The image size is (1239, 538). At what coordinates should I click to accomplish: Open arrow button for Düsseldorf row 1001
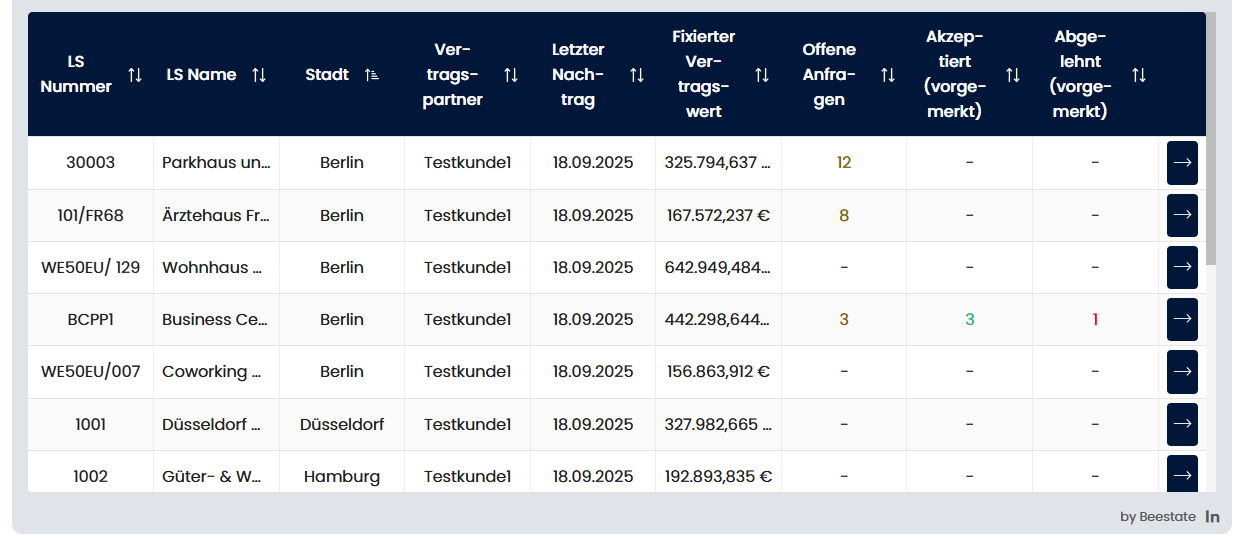tap(1182, 424)
